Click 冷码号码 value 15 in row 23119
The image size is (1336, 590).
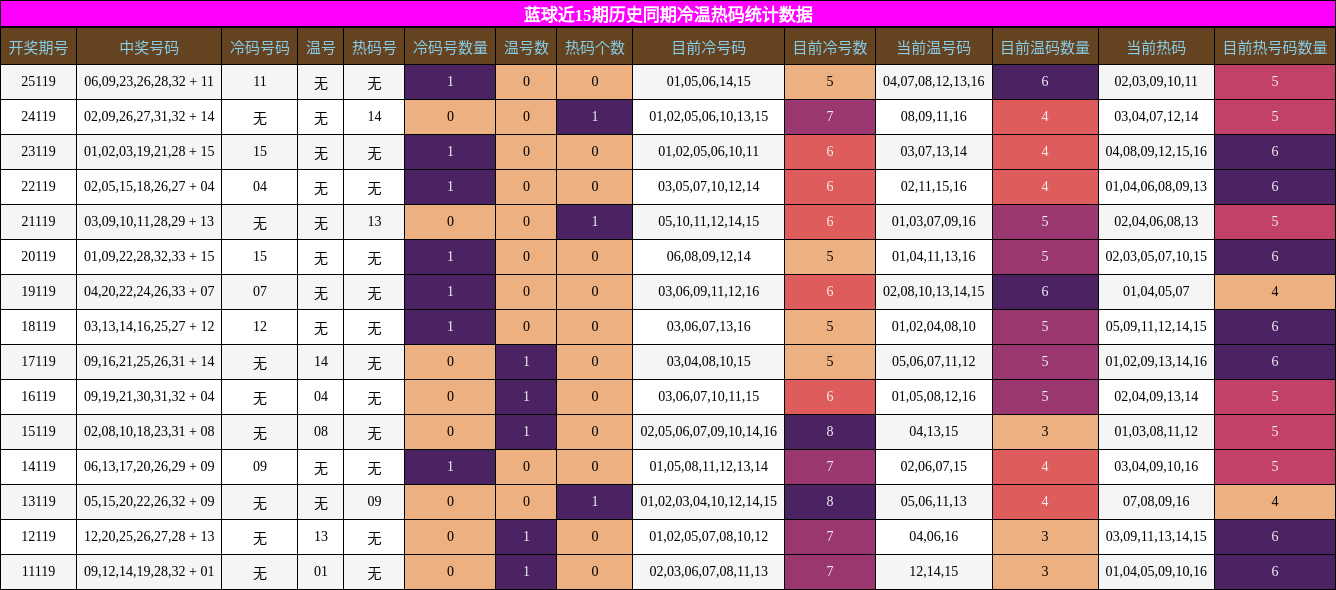(x=260, y=152)
